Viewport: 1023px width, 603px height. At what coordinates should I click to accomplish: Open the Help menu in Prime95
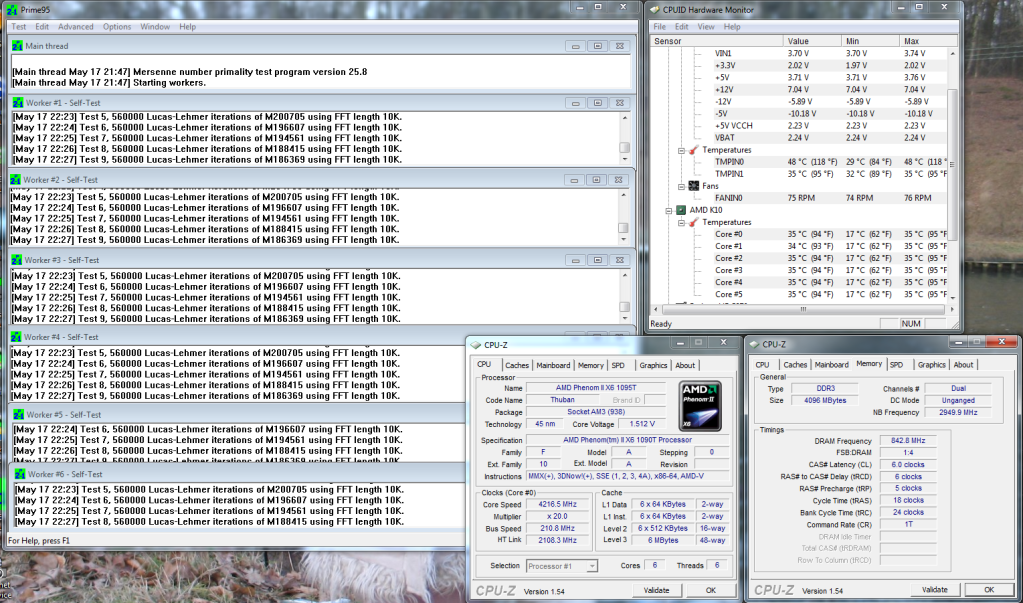coord(187,27)
